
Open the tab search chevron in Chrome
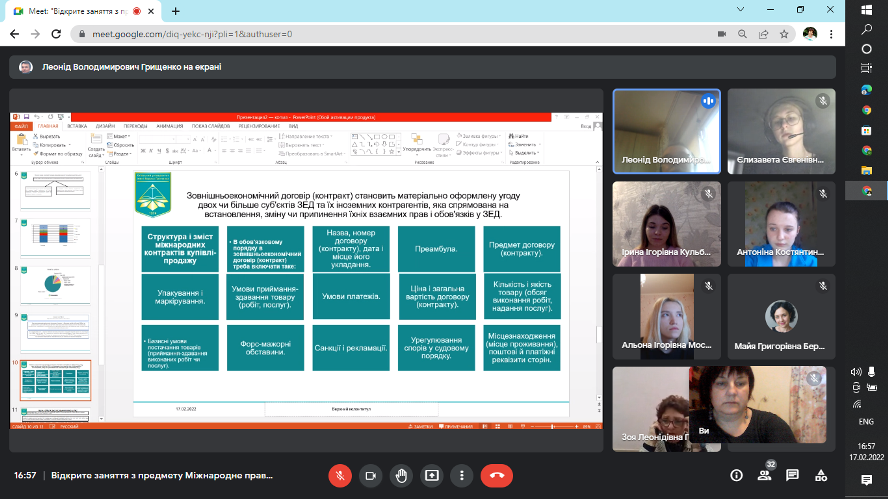[x=740, y=10]
